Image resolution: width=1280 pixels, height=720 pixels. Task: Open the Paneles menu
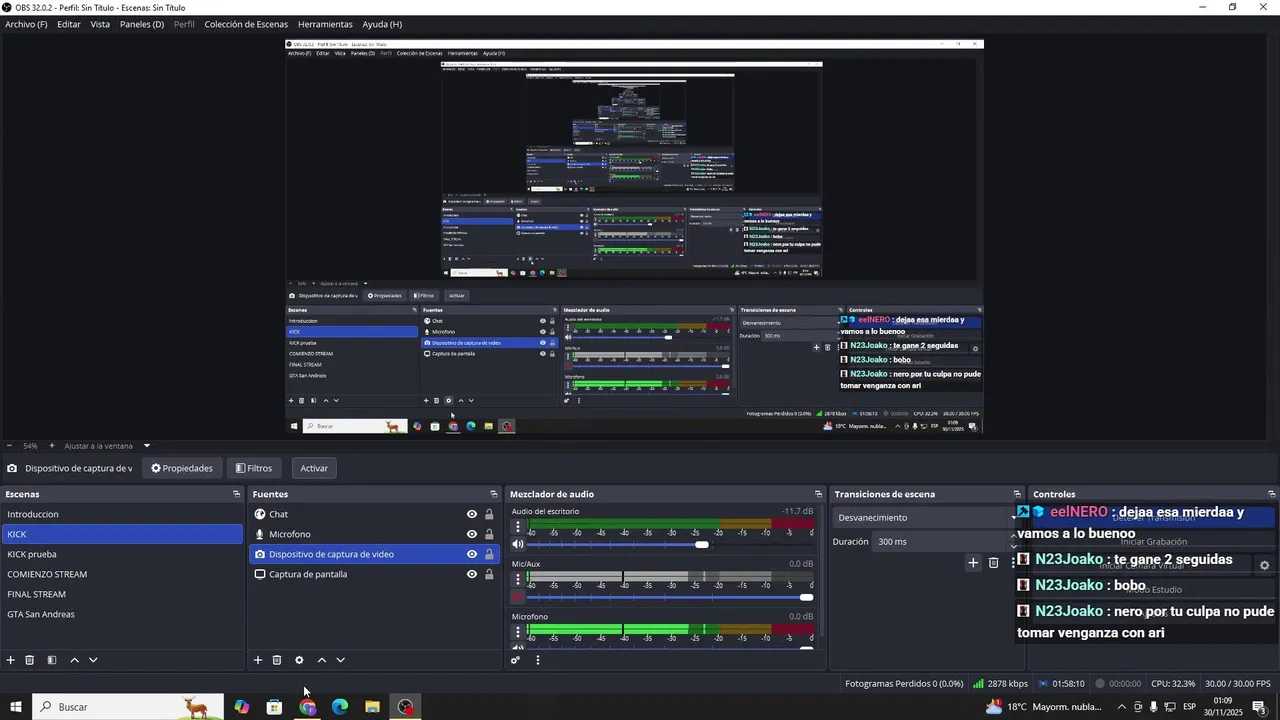[142, 24]
